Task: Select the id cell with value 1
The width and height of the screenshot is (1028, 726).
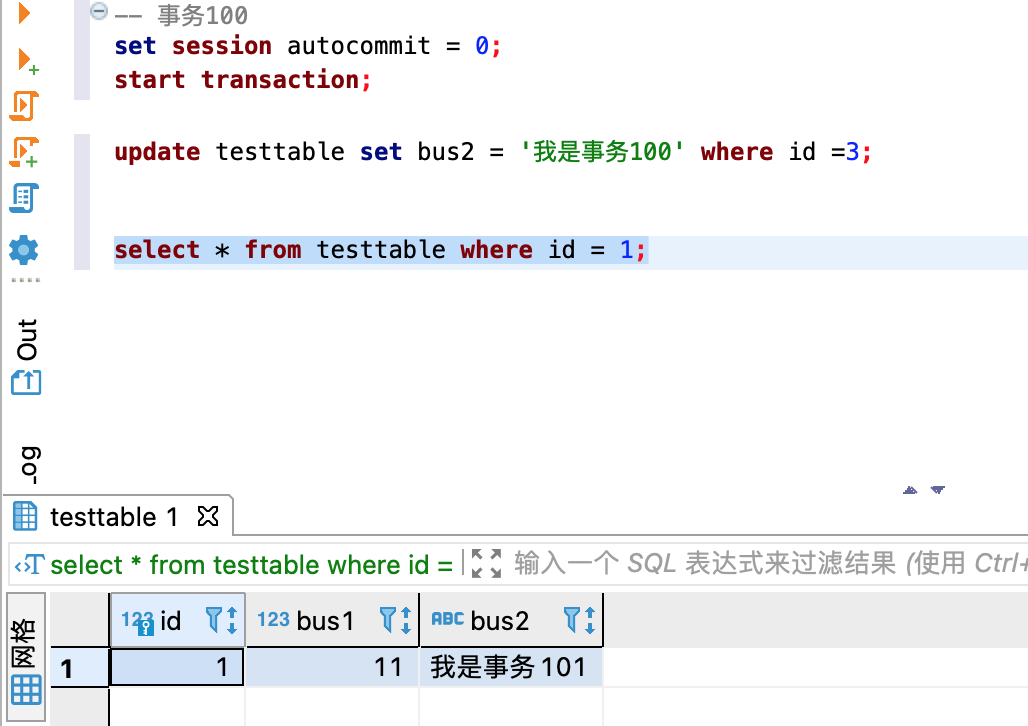Action: pos(177,668)
